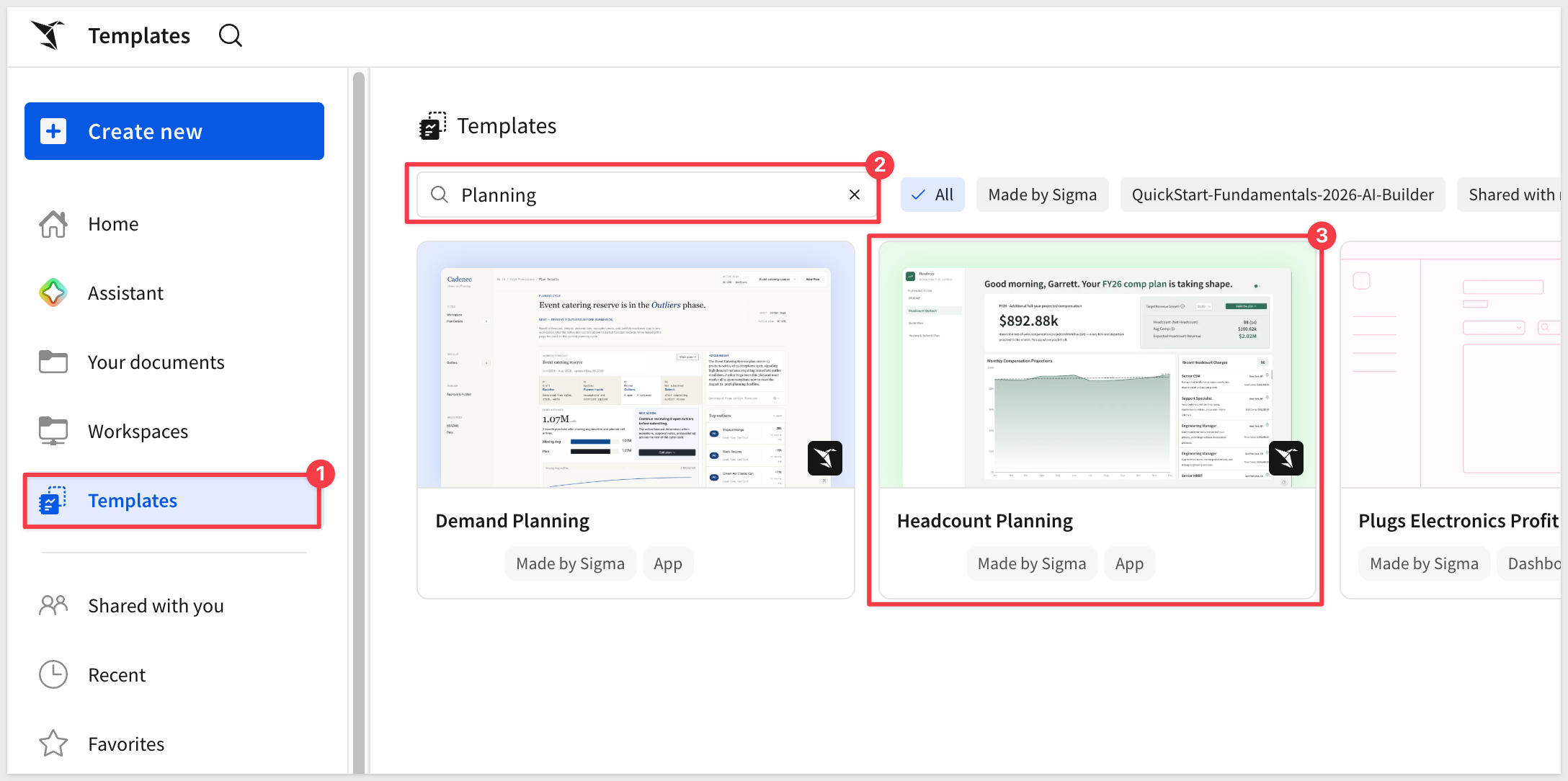The height and width of the screenshot is (781, 1568).
Task: Click the plus icon on Create new
Action: click(x=53, y=131)
